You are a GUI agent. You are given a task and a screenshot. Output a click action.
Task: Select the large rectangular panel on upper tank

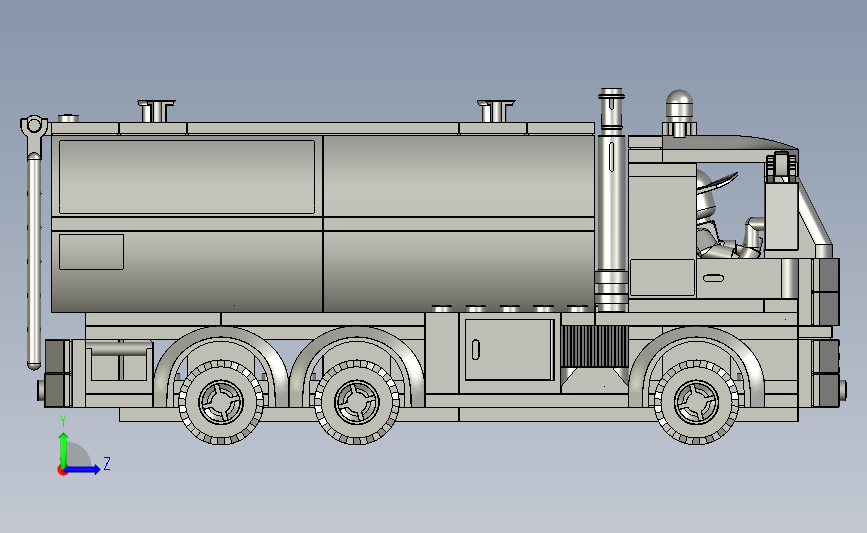click(x=187, y=177)
